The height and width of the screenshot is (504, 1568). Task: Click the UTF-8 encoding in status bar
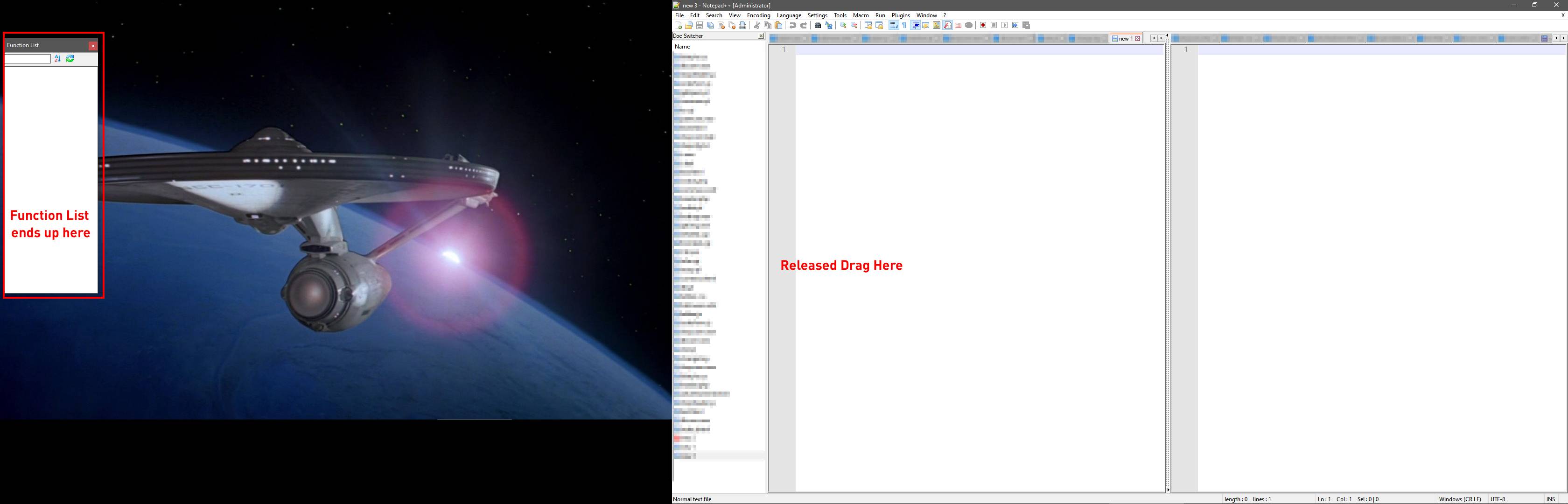(1498, 499)
